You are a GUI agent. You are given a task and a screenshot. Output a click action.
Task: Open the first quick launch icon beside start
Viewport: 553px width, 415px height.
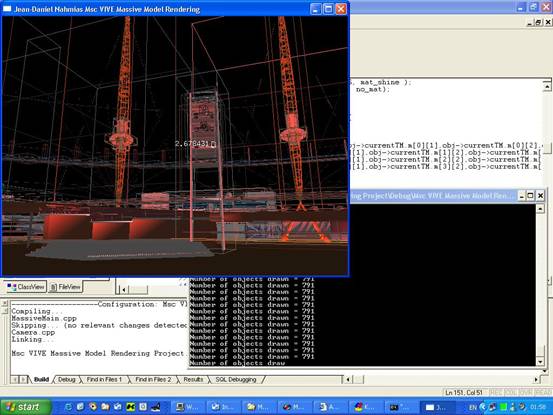tap(68, 407)
